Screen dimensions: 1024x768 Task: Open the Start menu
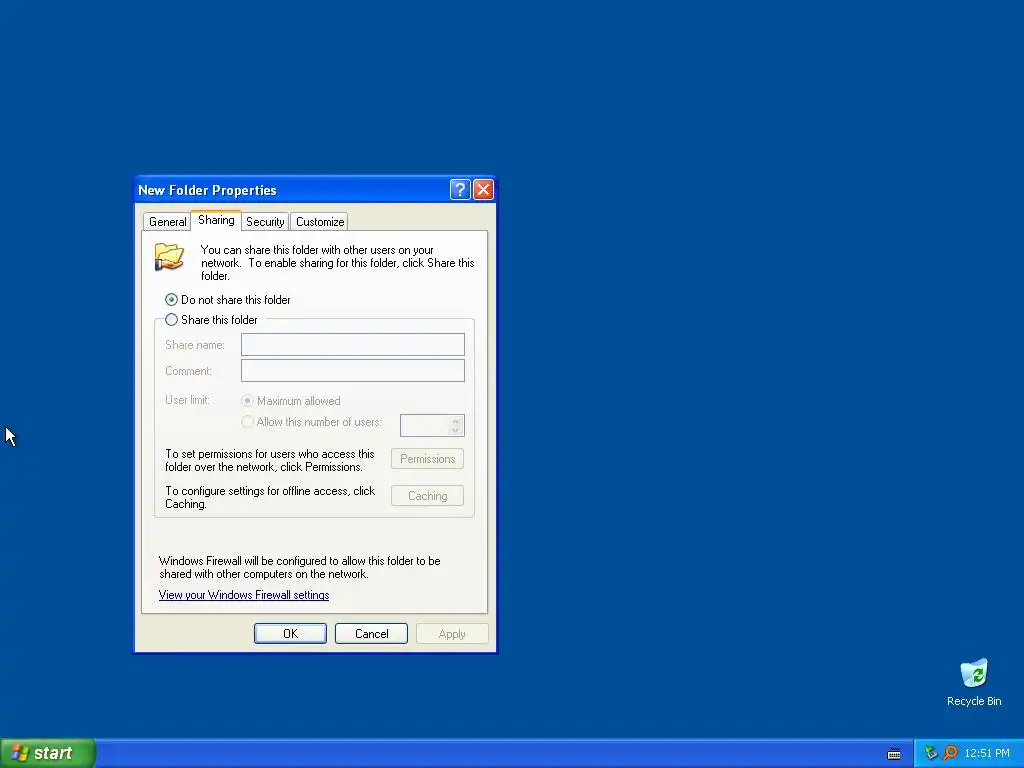click(x=48, y=753)
